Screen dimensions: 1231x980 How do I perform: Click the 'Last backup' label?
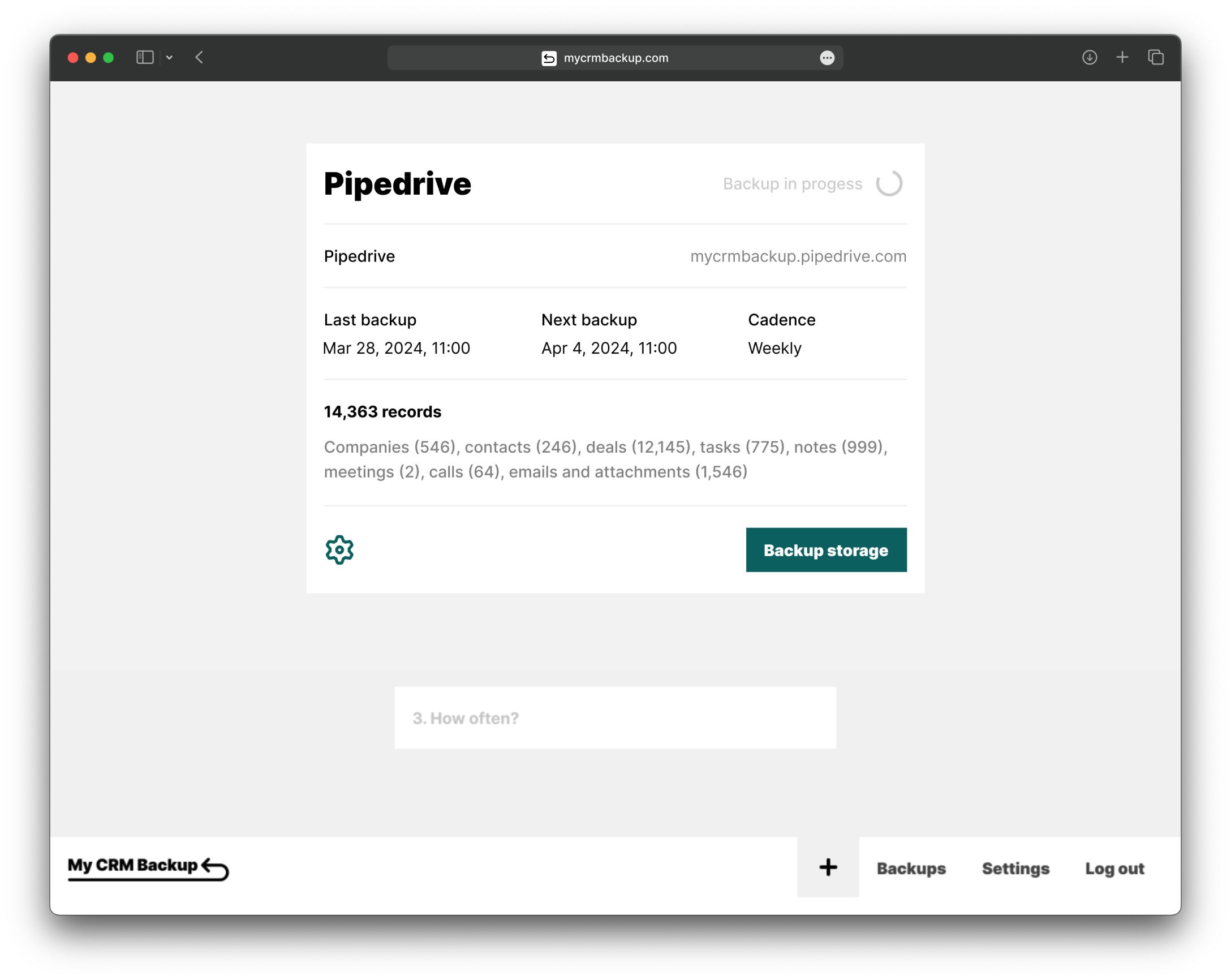click(x=370, y=319)
